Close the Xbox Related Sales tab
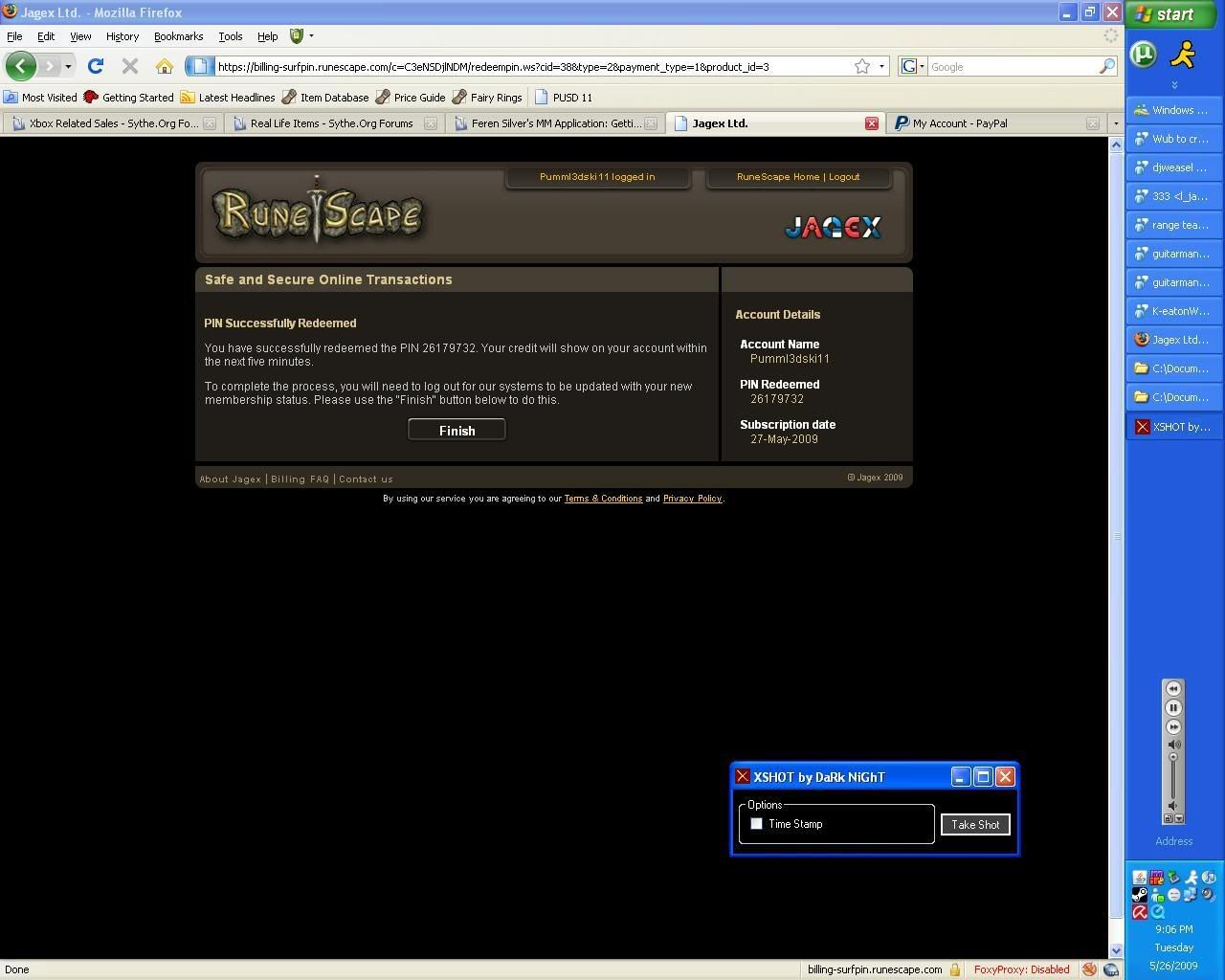The height and width of the screenshot is (980, 1225). coord(210,123)
